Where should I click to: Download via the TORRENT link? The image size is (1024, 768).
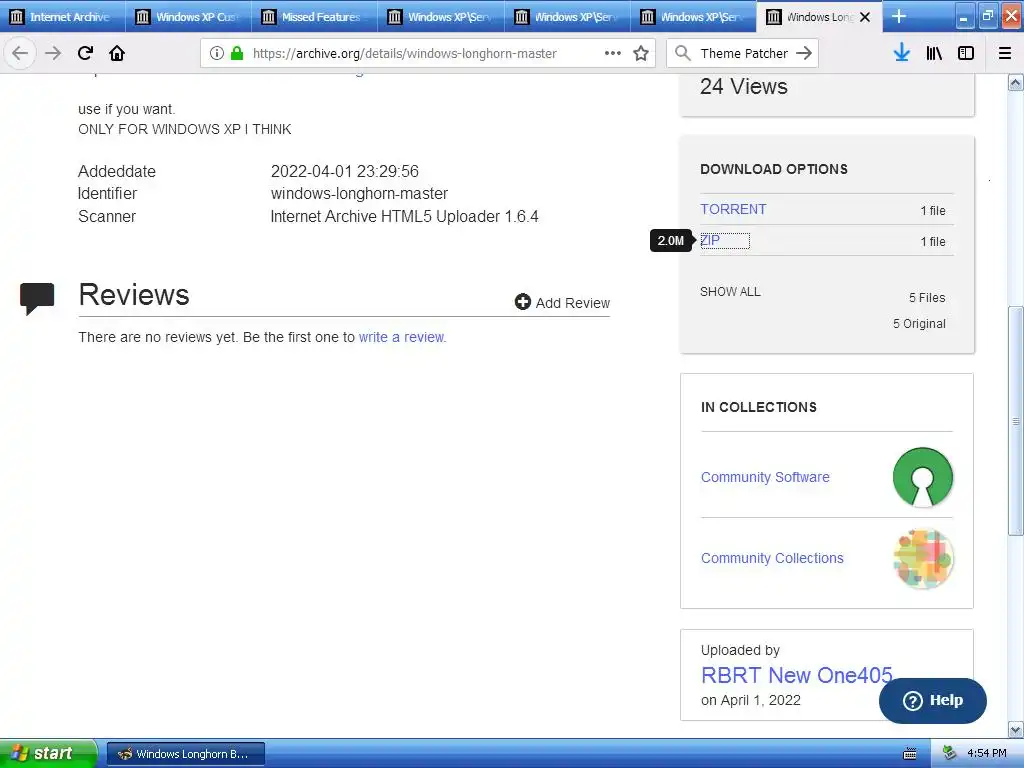pos(733,209)
